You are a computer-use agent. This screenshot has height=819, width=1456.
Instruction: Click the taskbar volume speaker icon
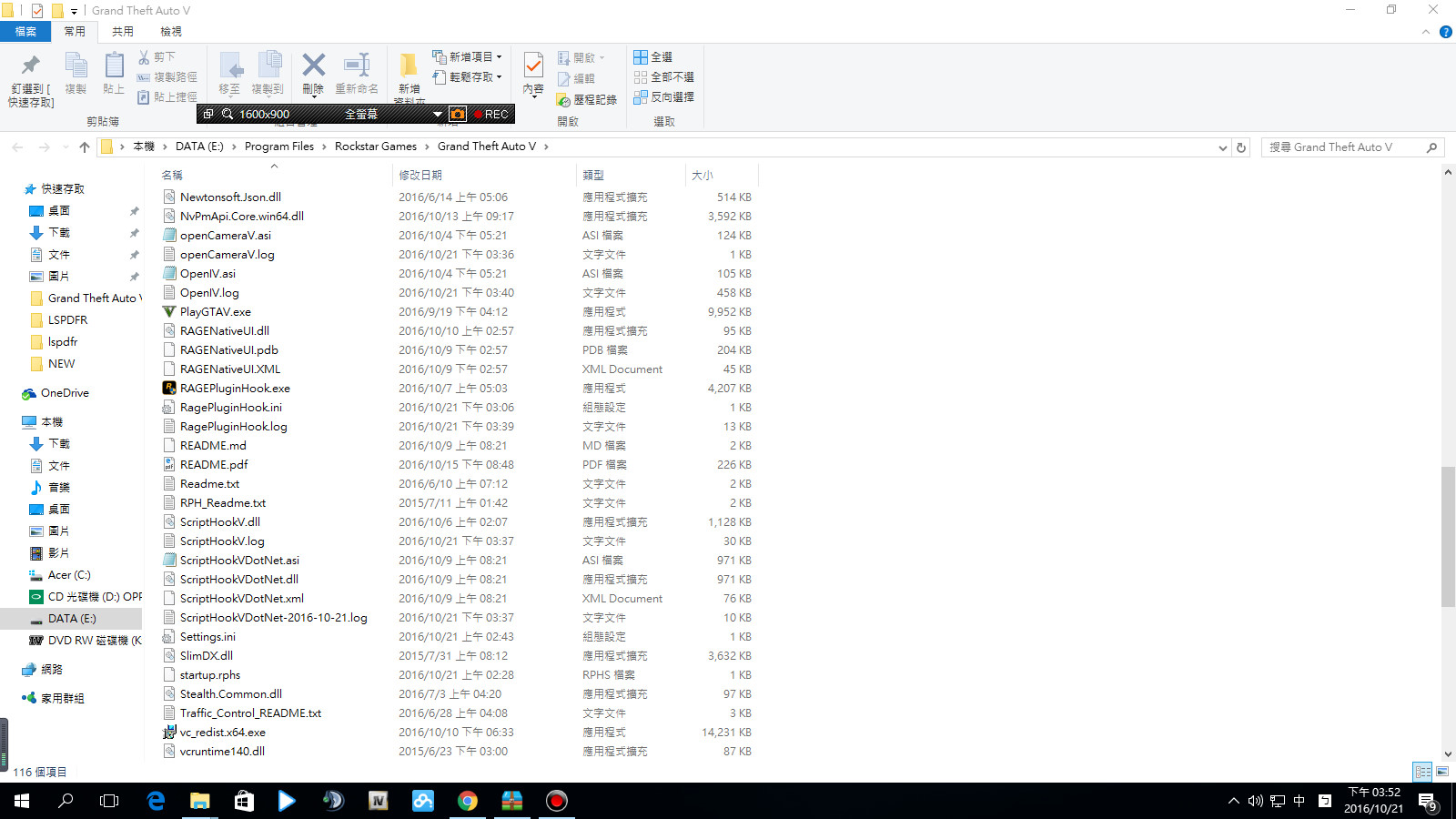tap(1256, 801)
